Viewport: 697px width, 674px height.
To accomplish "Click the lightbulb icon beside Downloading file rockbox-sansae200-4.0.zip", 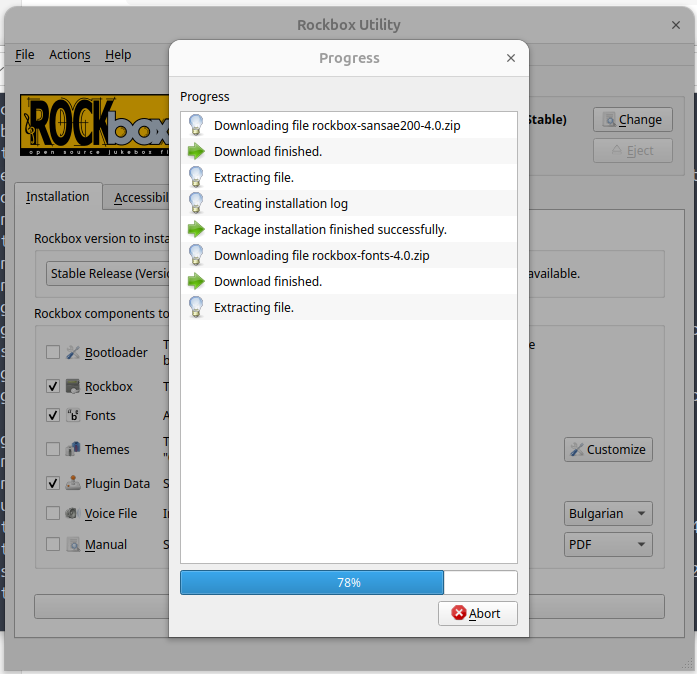I will [196, 125].
